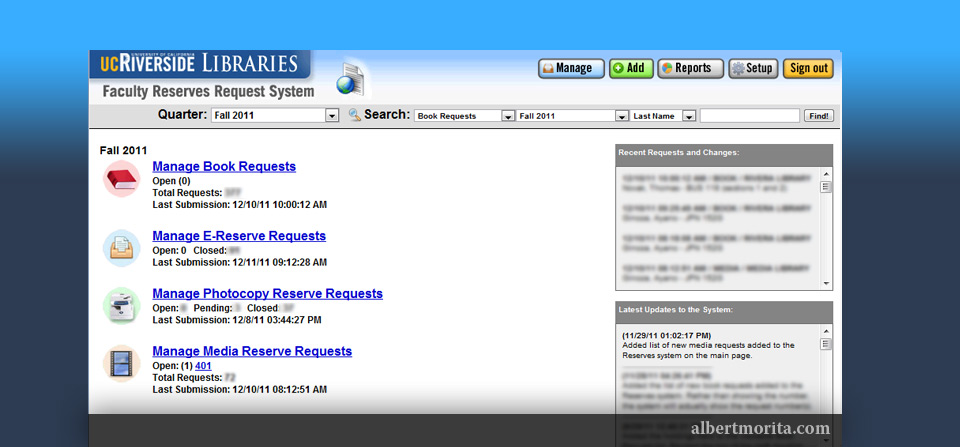Open the Manage menu button
The height and width of the screenshot is (447, 960).
[571, 68]
